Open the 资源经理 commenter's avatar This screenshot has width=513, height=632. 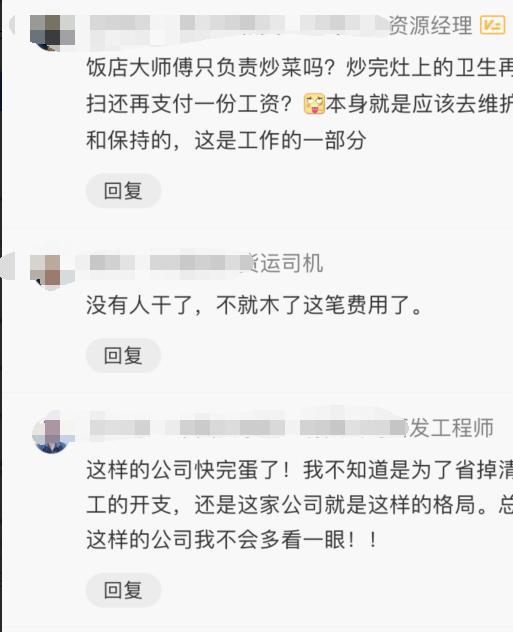52,32
